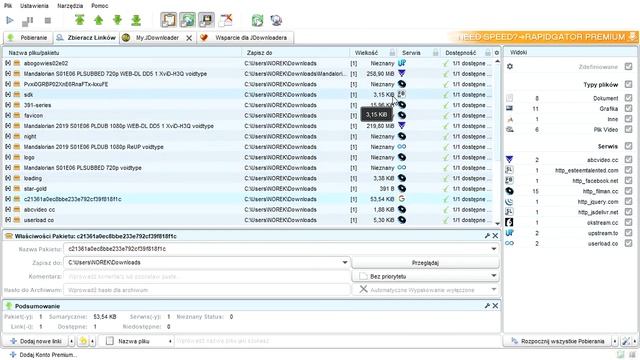Close the Podsumowanie panel

pyautogui.click(x=495, y=306)
